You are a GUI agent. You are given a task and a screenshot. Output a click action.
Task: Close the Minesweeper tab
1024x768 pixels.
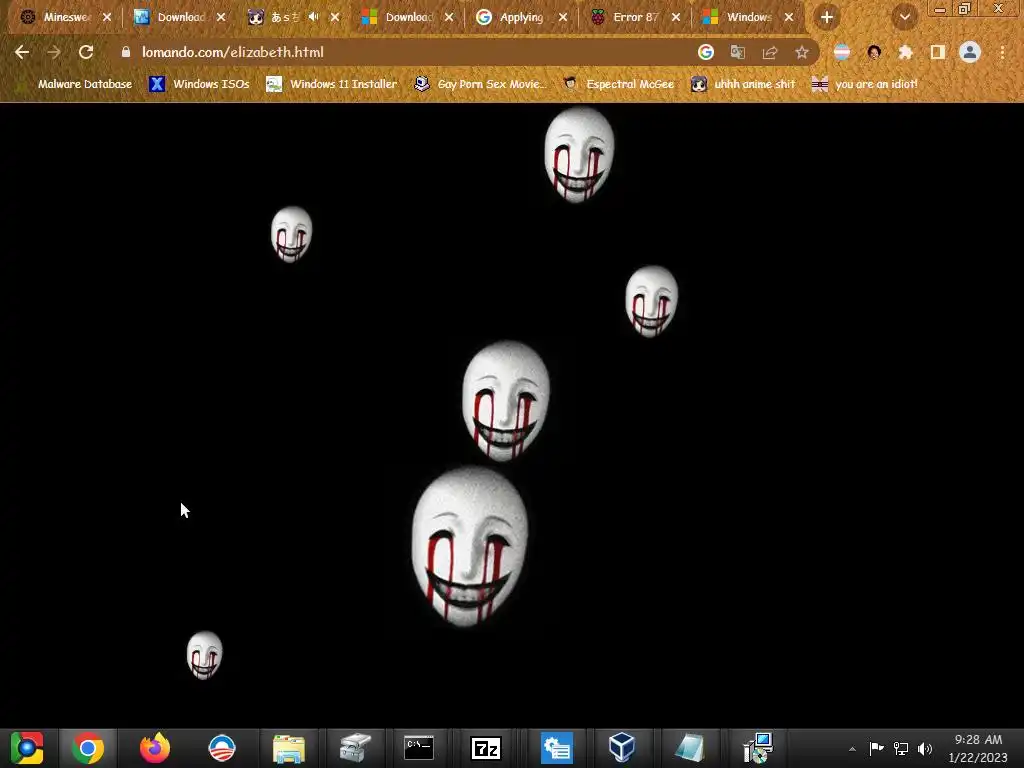tap(107, 17)
